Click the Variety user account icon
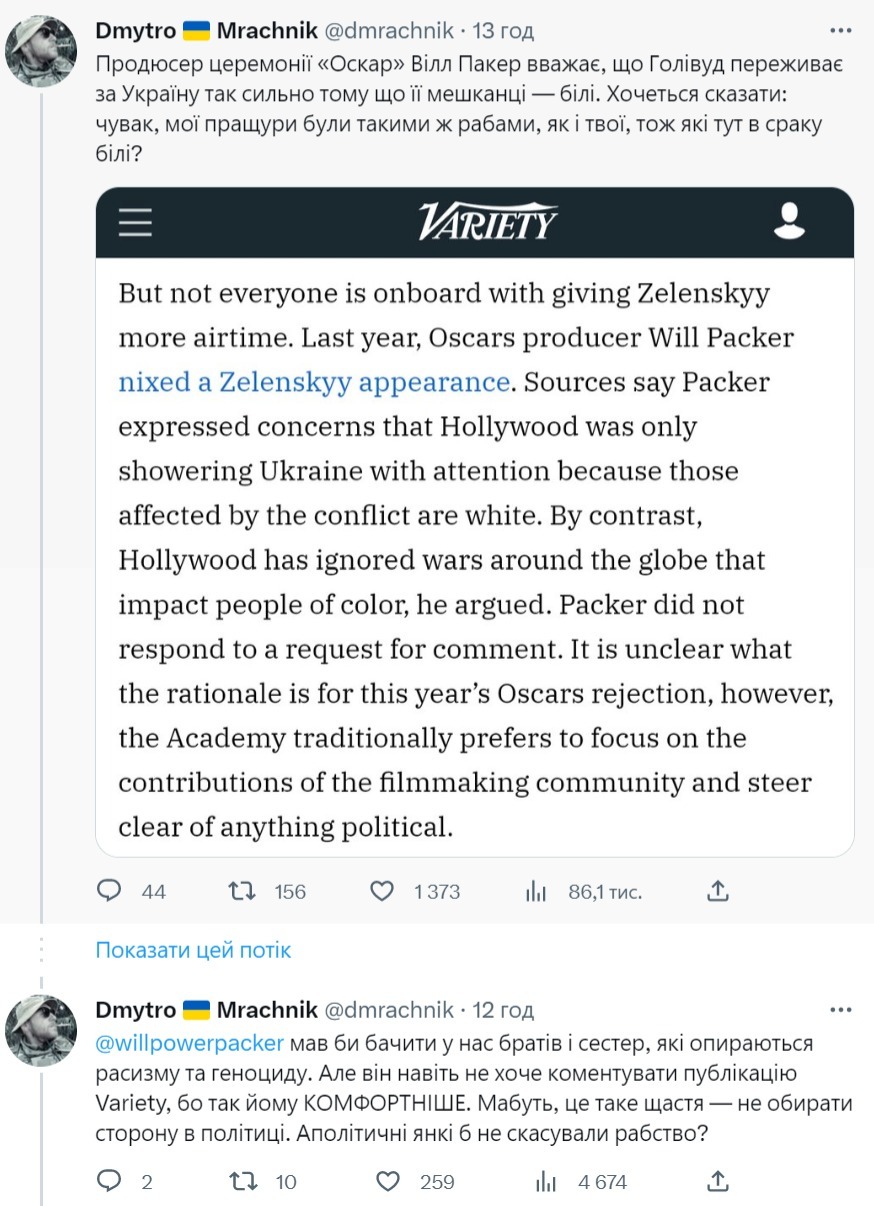Image resolution: width=874 pixels, height=1206 pixels. point(789,221)
